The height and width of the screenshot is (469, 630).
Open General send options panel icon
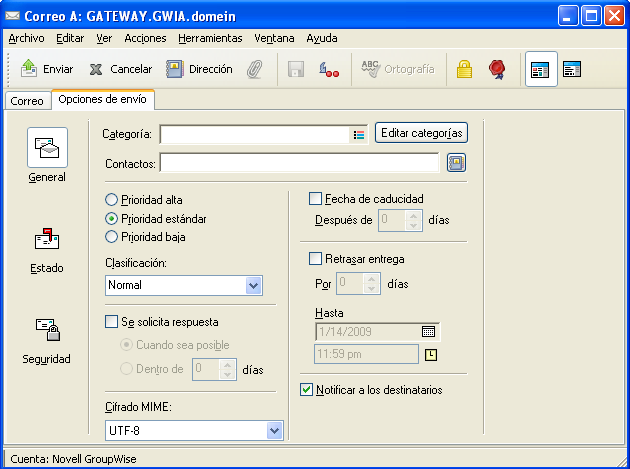[47, 147]
